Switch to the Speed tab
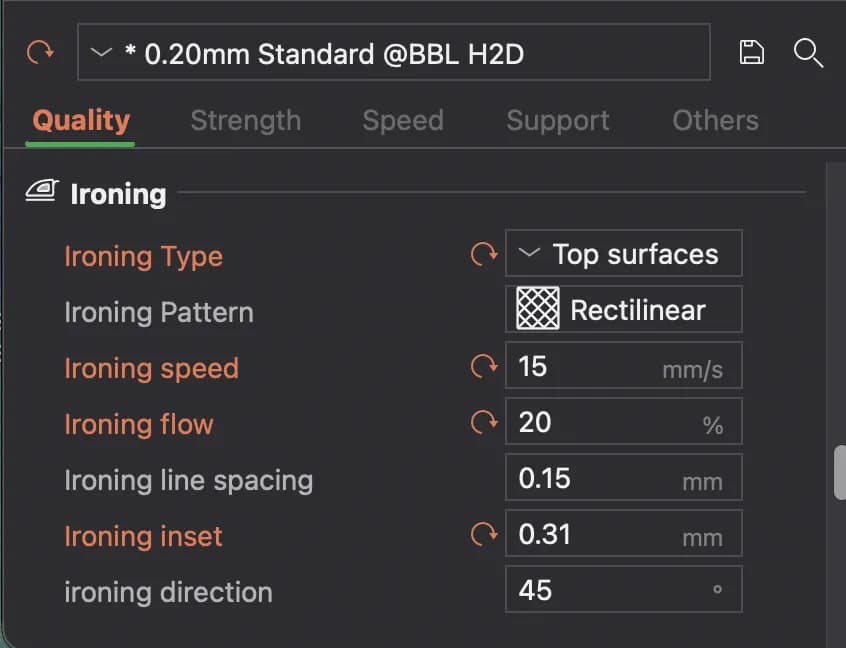 [x=403, y=120]
